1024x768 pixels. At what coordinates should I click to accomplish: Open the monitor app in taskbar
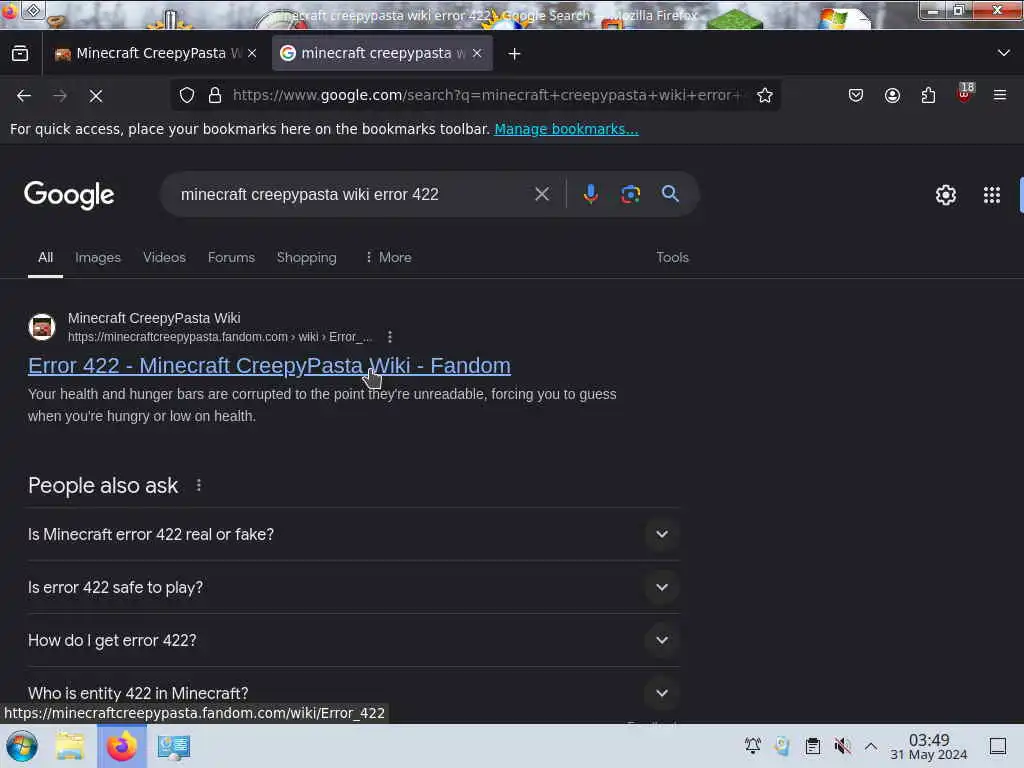point(174,746)
